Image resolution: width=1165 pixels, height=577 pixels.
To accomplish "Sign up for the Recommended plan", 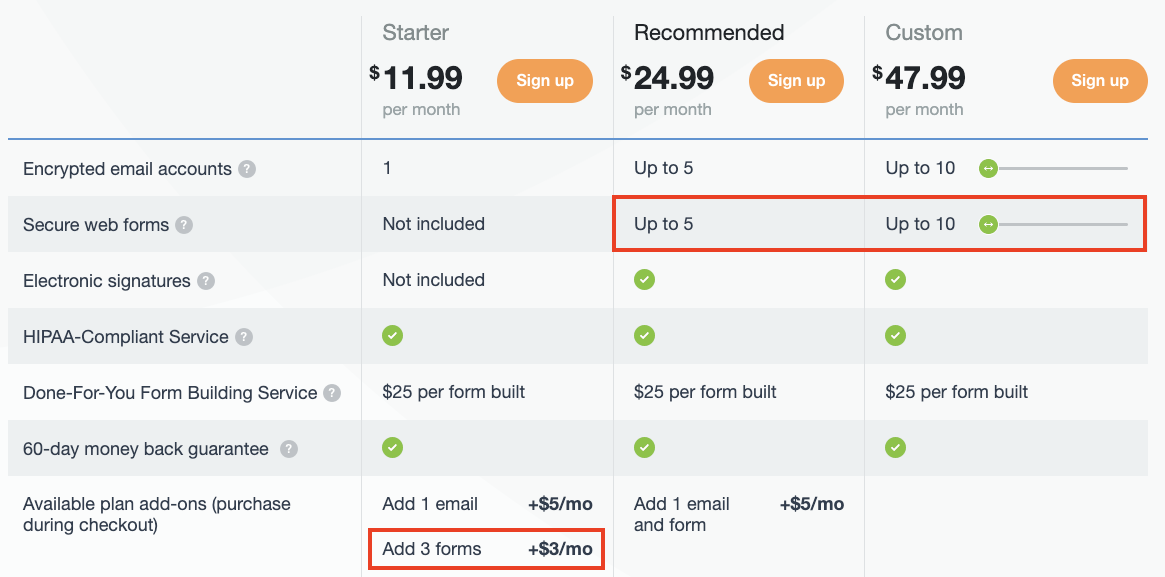I will 796,81.
